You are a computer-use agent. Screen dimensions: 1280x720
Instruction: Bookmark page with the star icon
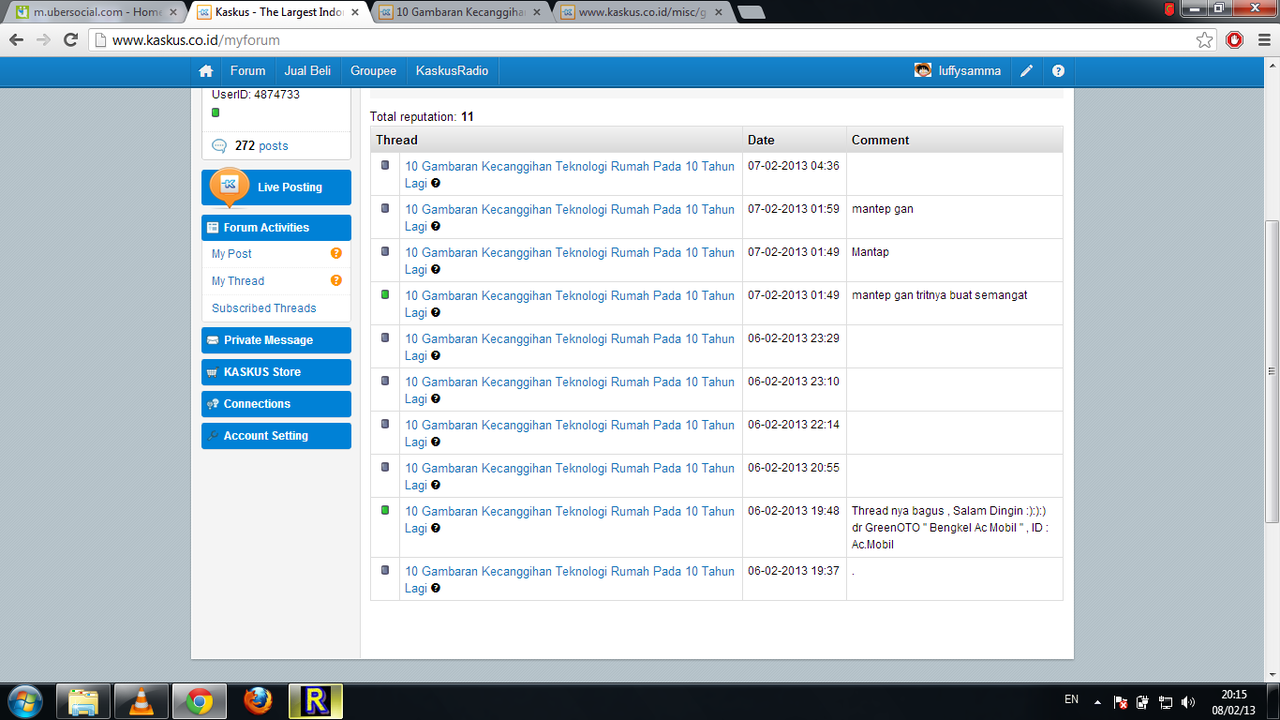1205,40
